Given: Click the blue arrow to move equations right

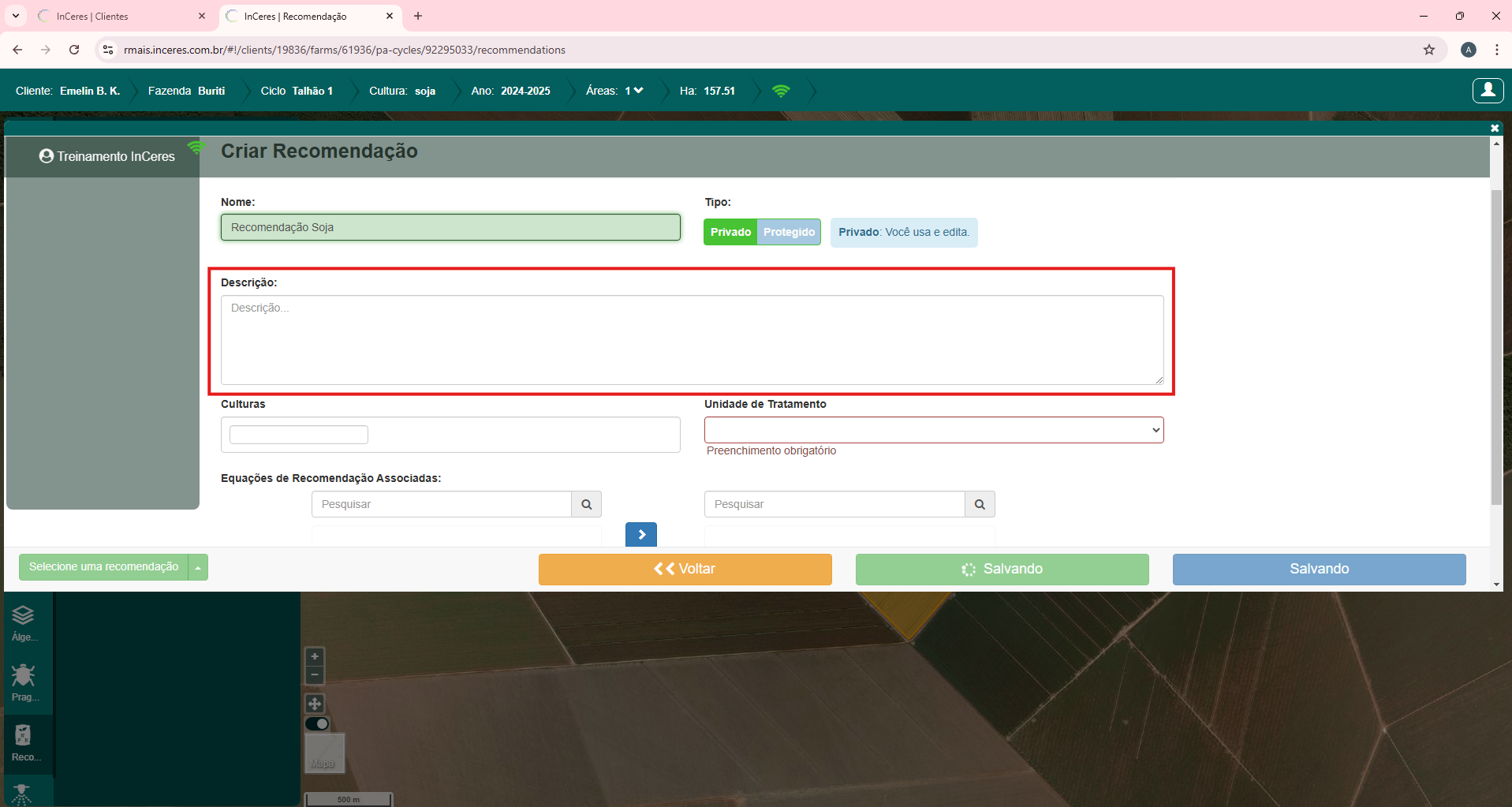Looking at the screenshot, I should click(x=641, y=534).
